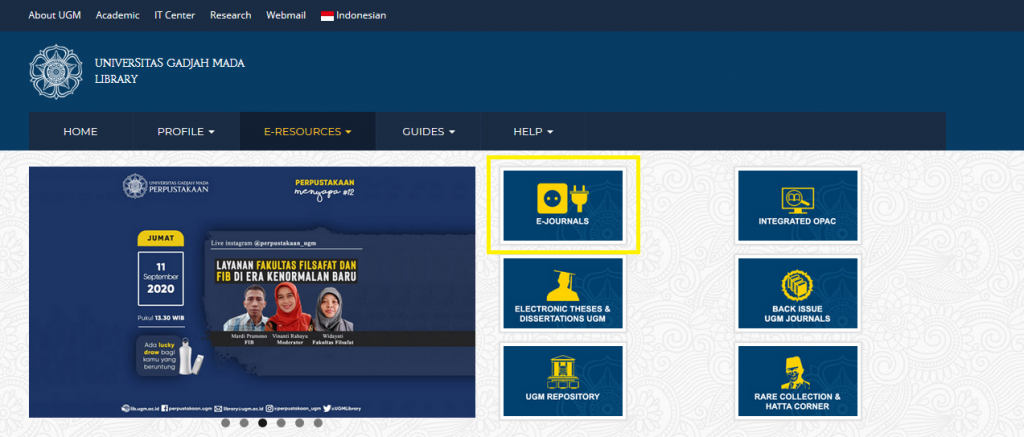1024x437 pixels.
Task: Select the last carousel indicator dot
Action: coord(318,423)
